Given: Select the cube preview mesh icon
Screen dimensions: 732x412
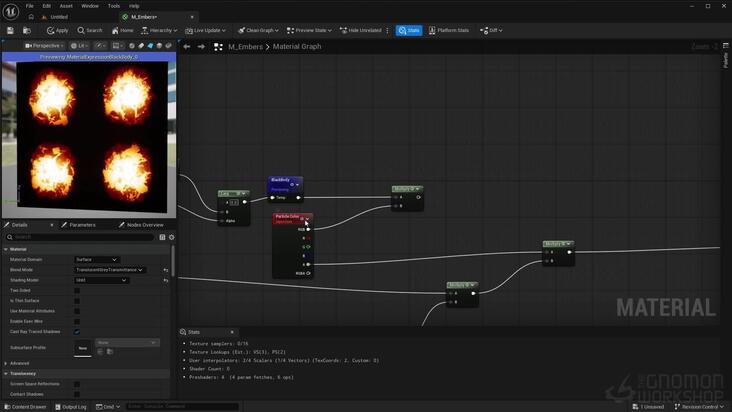Looking at the screenshot, I should [x=159, y=46].
